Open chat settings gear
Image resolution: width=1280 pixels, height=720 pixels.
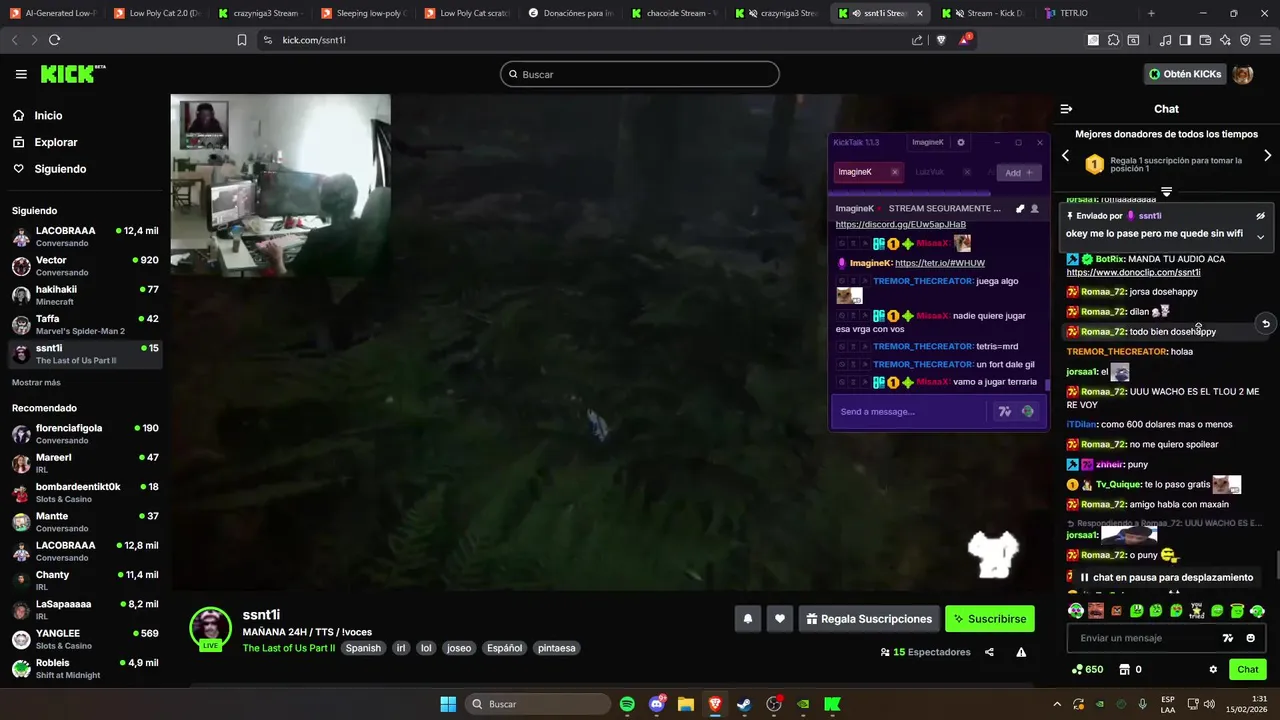[x=1213, y=669]
